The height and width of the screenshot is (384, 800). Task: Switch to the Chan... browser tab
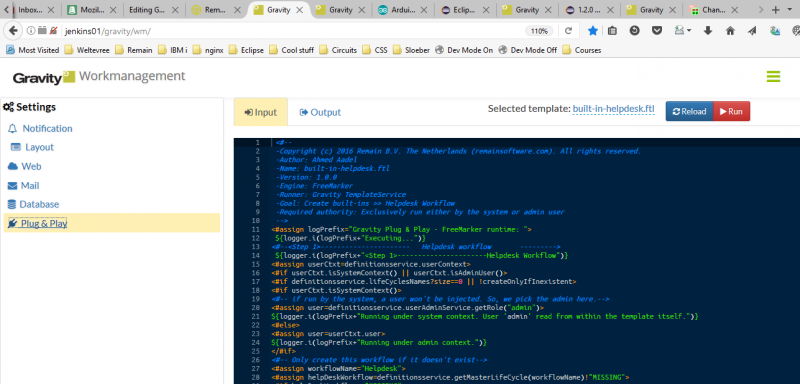[x=713, y=10]
